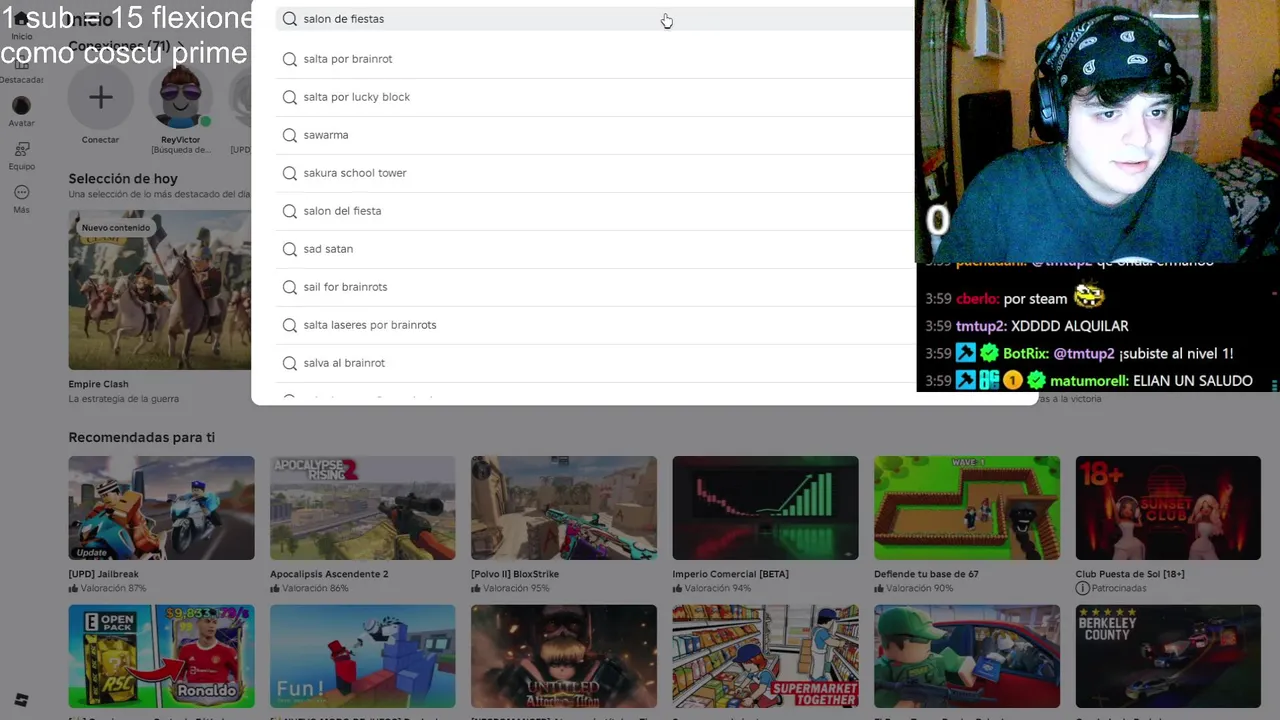1280x720 pixels.
Task: Open ReyVictor friend avatar
Action: (181, 97)
